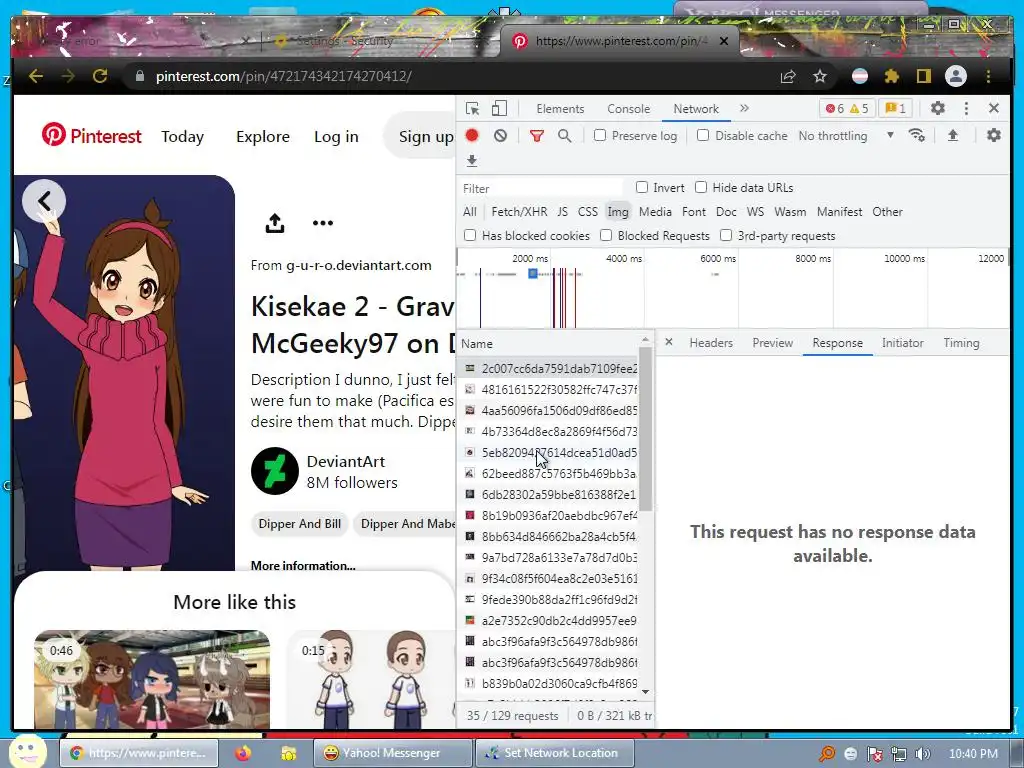Check the Invert filter checkbox
This screenshot has height=768, width=1024.
642,187
